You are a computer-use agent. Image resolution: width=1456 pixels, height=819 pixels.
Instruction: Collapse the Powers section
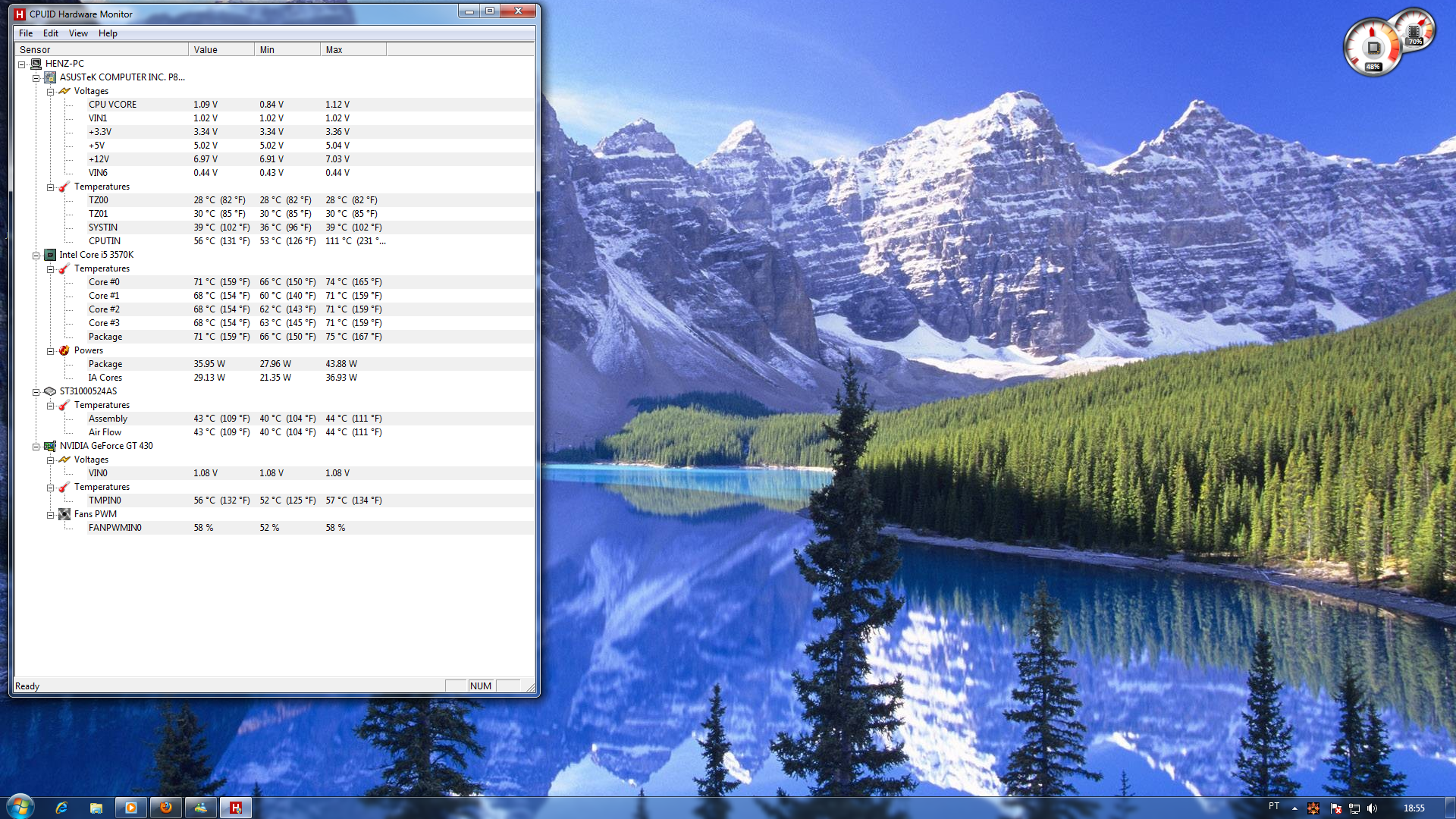[50, 351]
